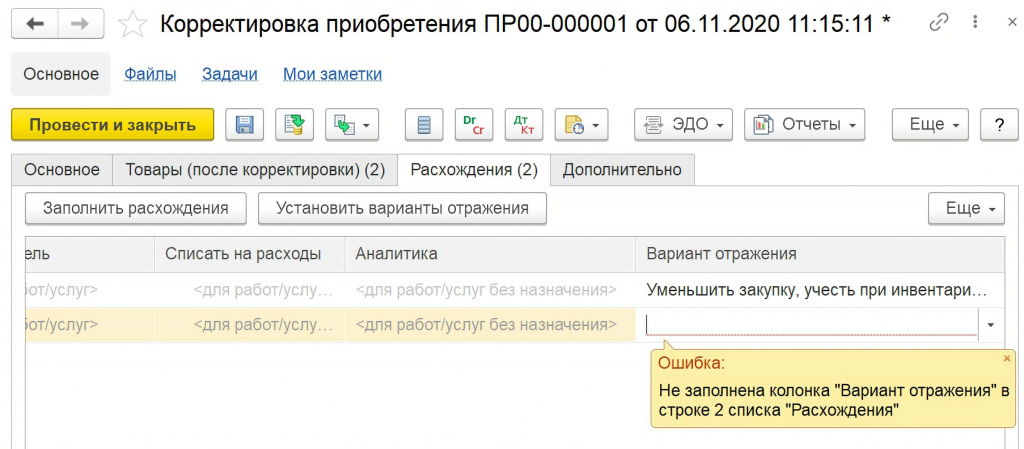The height and width of the screenshot is (449, 1024).
Task: Open the reports clock icon dropdown
Action: pos(582,125)
